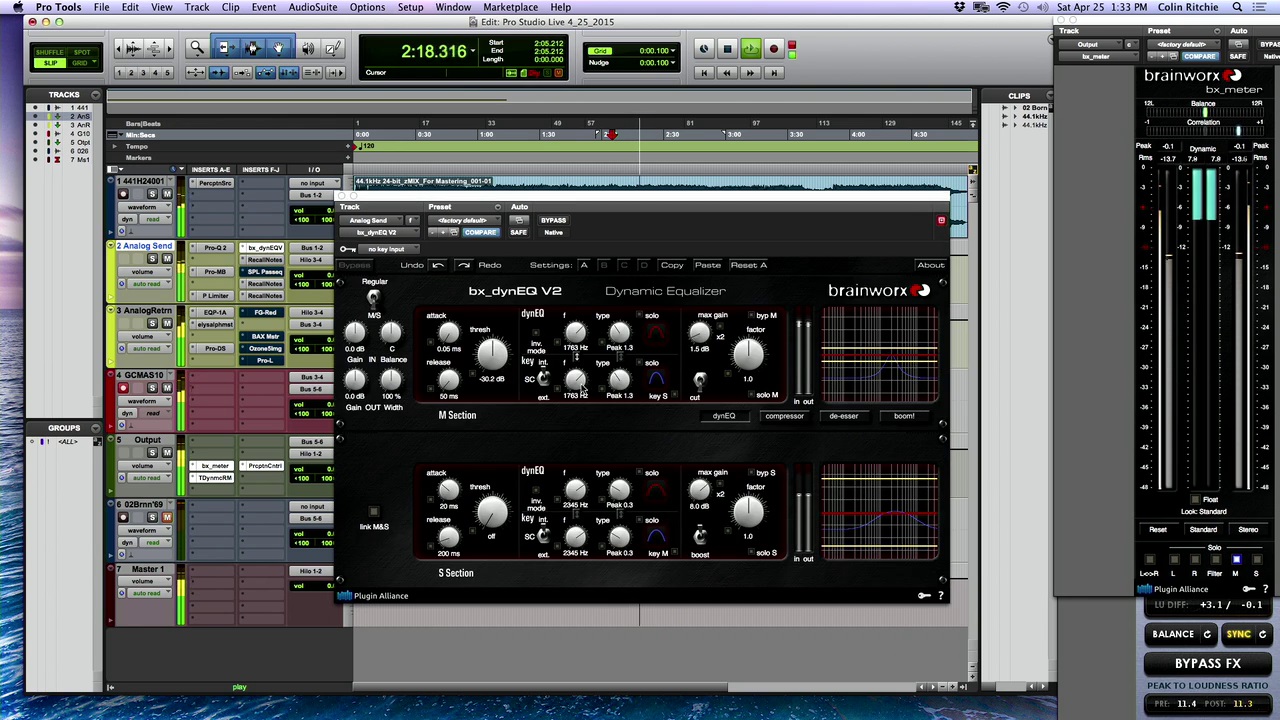This screenshot has height=720, width=1280.
Task: Open the factory default preset dropdown
Action: click(462, 220)
